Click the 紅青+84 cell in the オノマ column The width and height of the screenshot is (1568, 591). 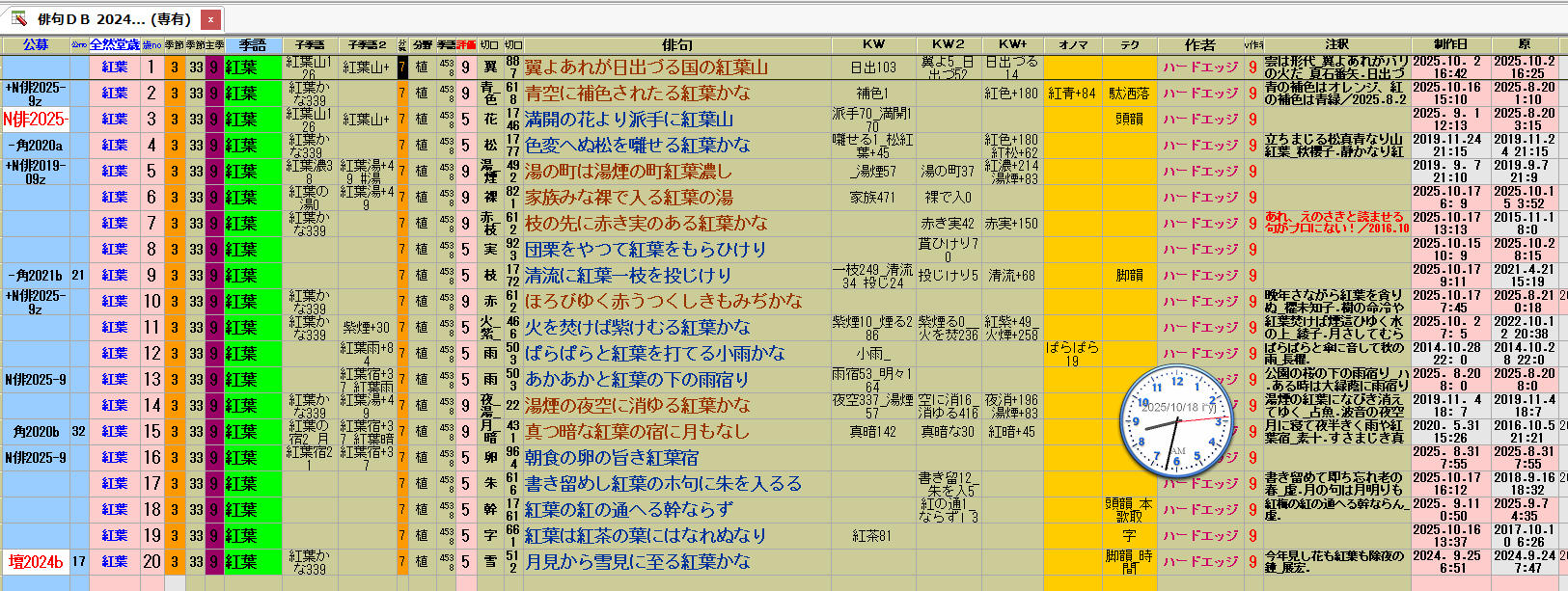[x=1072, y=94]
